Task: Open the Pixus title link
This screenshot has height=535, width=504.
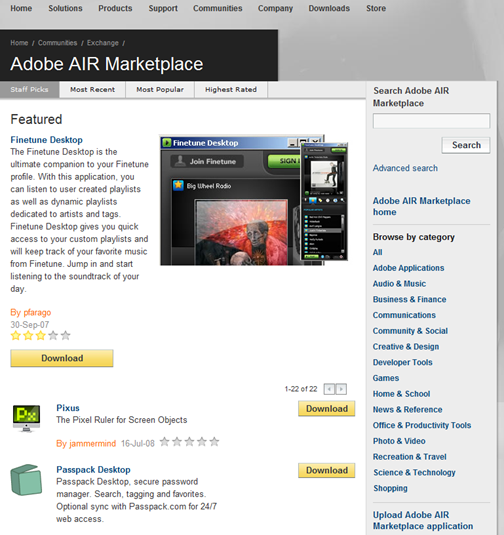Action: coord(68,408)
